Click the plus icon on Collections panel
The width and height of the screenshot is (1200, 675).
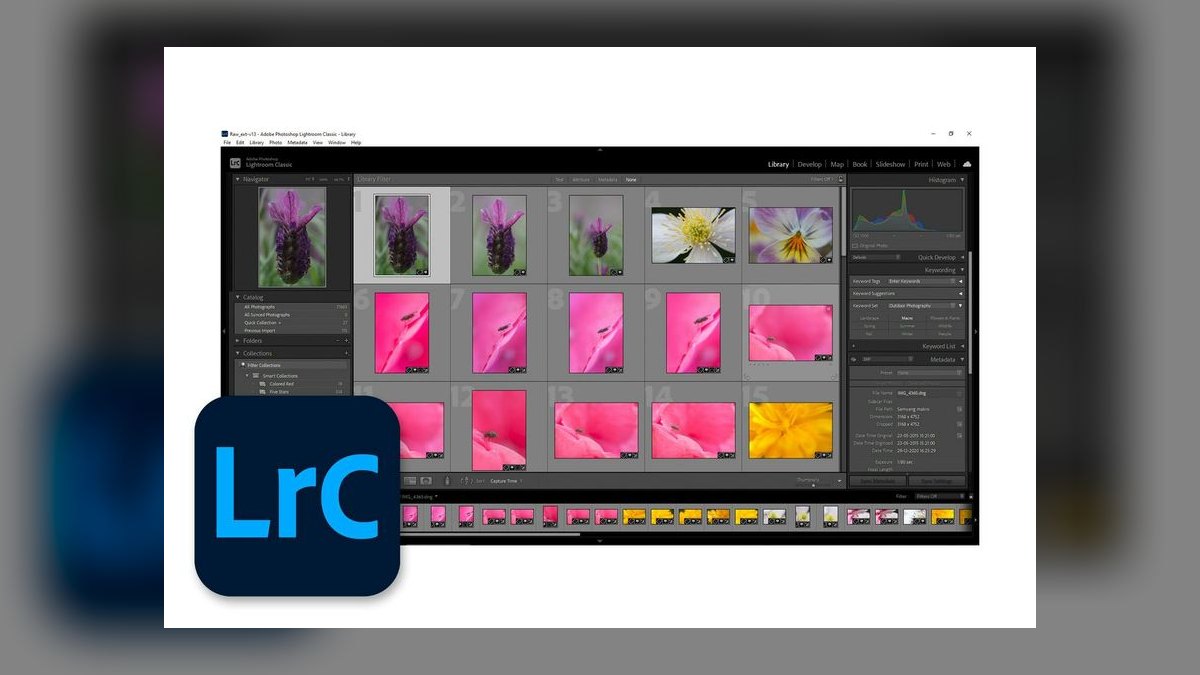(x=347, y=353)
